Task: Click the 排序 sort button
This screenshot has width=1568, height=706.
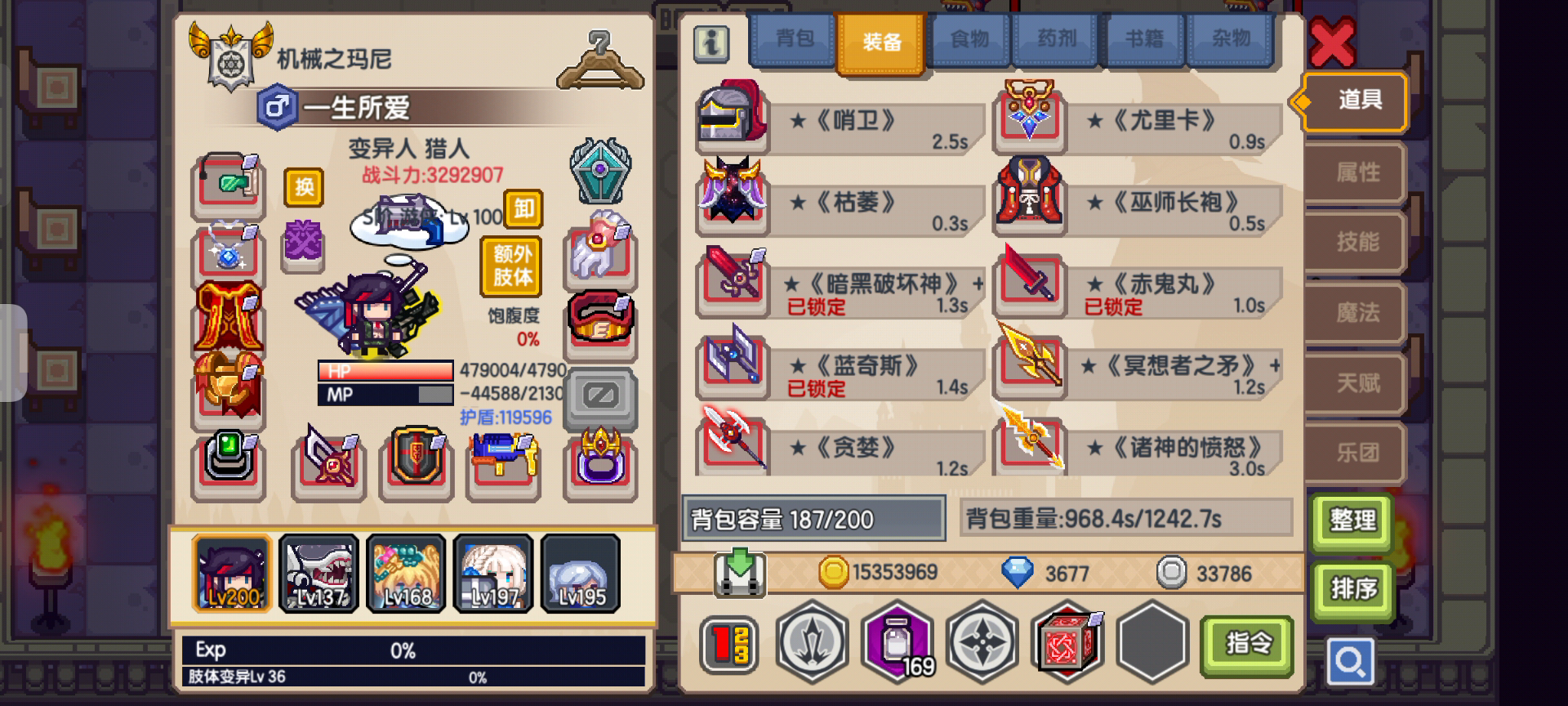Action: 1352,590
